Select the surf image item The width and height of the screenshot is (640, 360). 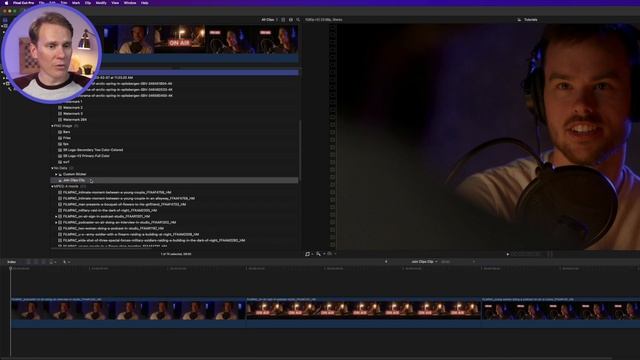(66, 162)
